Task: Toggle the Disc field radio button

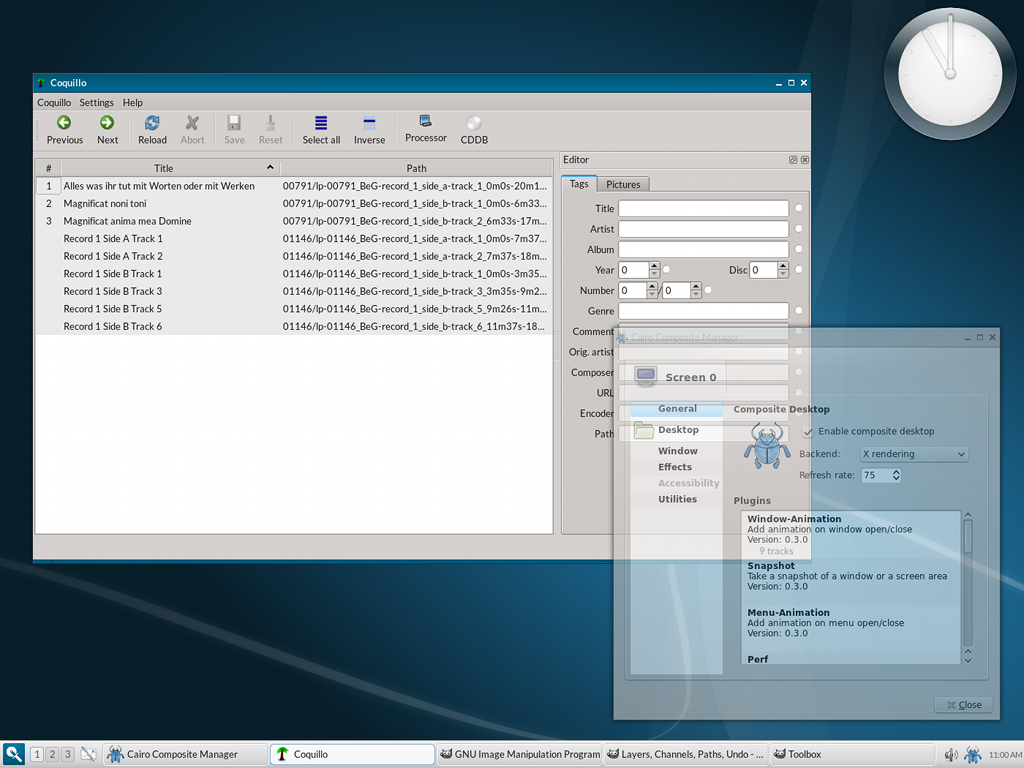Action: pyautogui.click(x=798, y=269)
